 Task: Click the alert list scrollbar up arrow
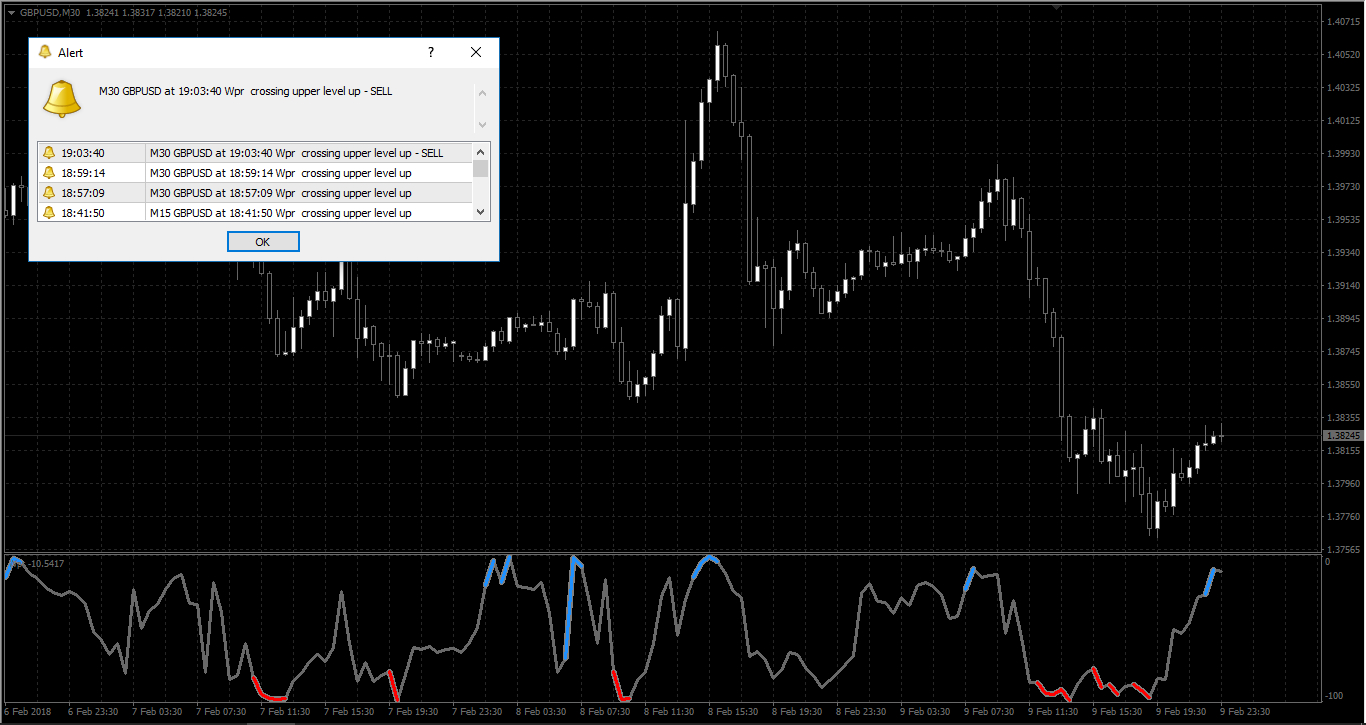[481, 152]
